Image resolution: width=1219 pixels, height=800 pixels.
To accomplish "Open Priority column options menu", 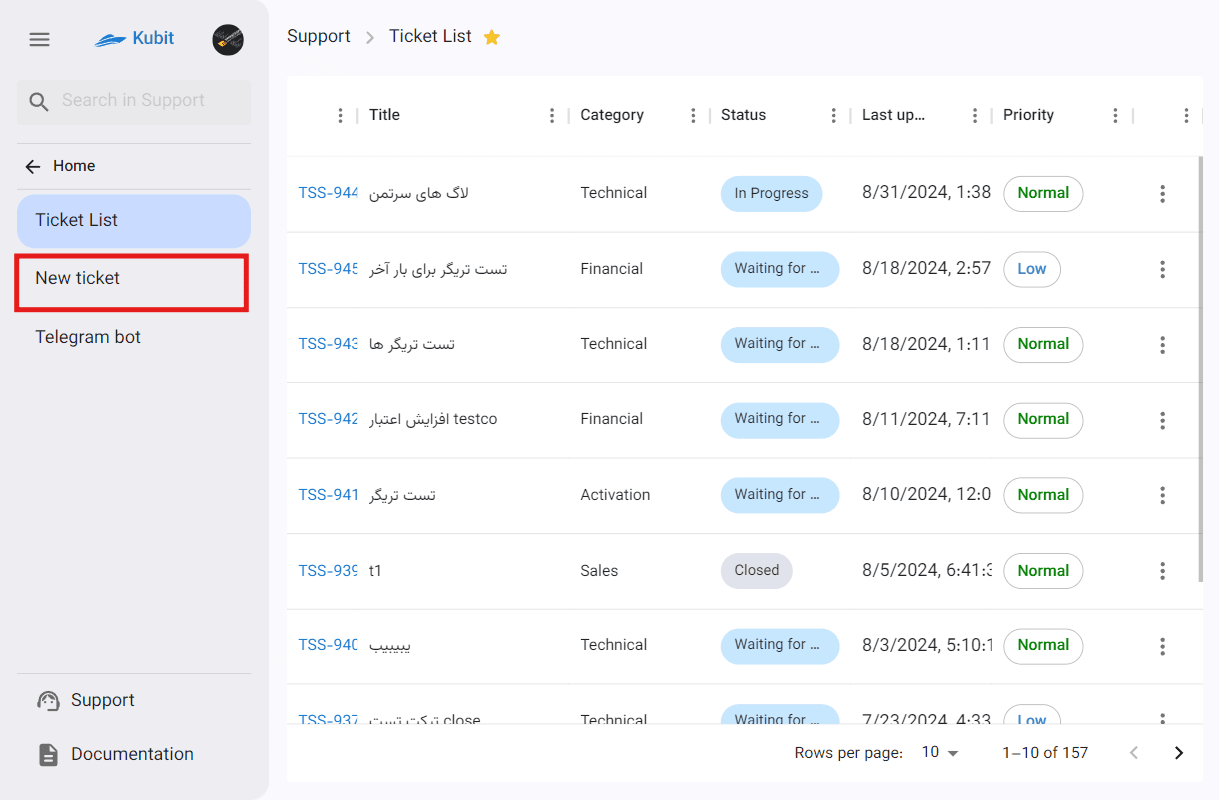I will [1116, 116].
